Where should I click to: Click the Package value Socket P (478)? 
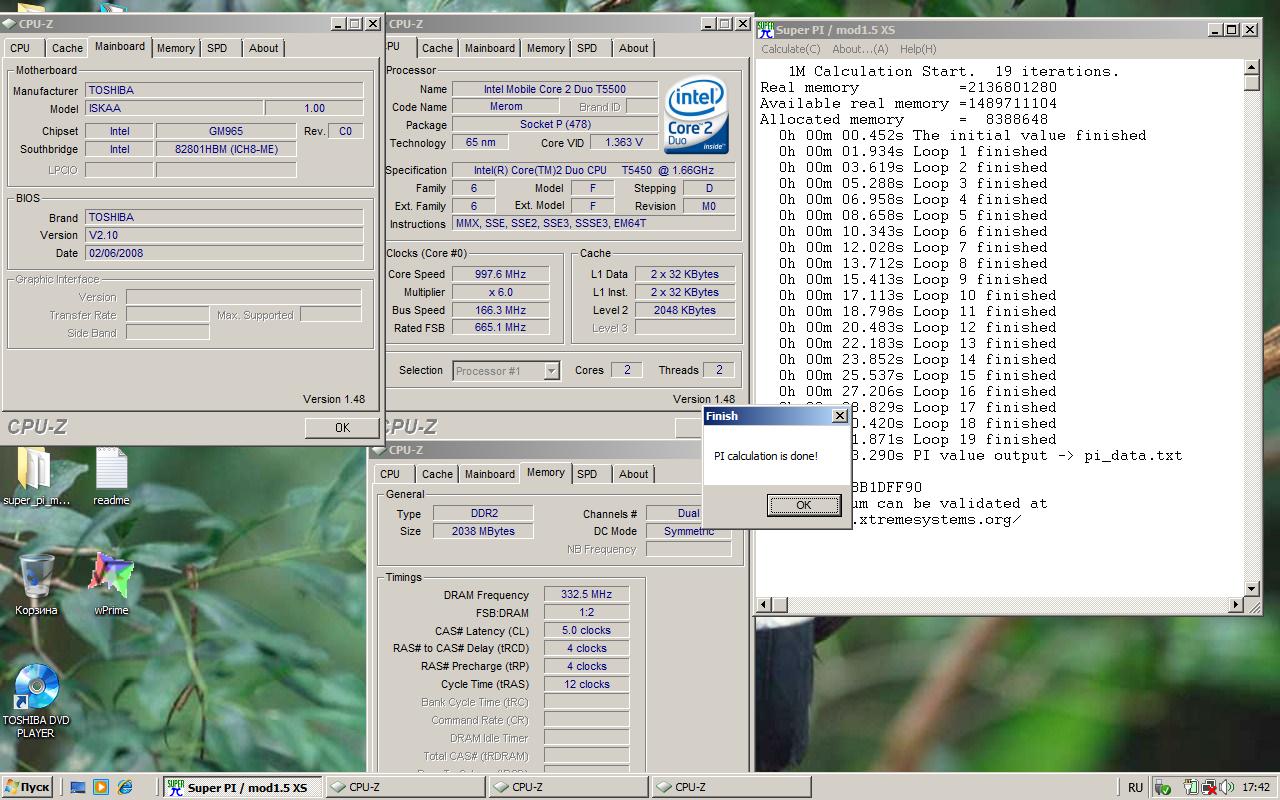click(x=555, y=125)
